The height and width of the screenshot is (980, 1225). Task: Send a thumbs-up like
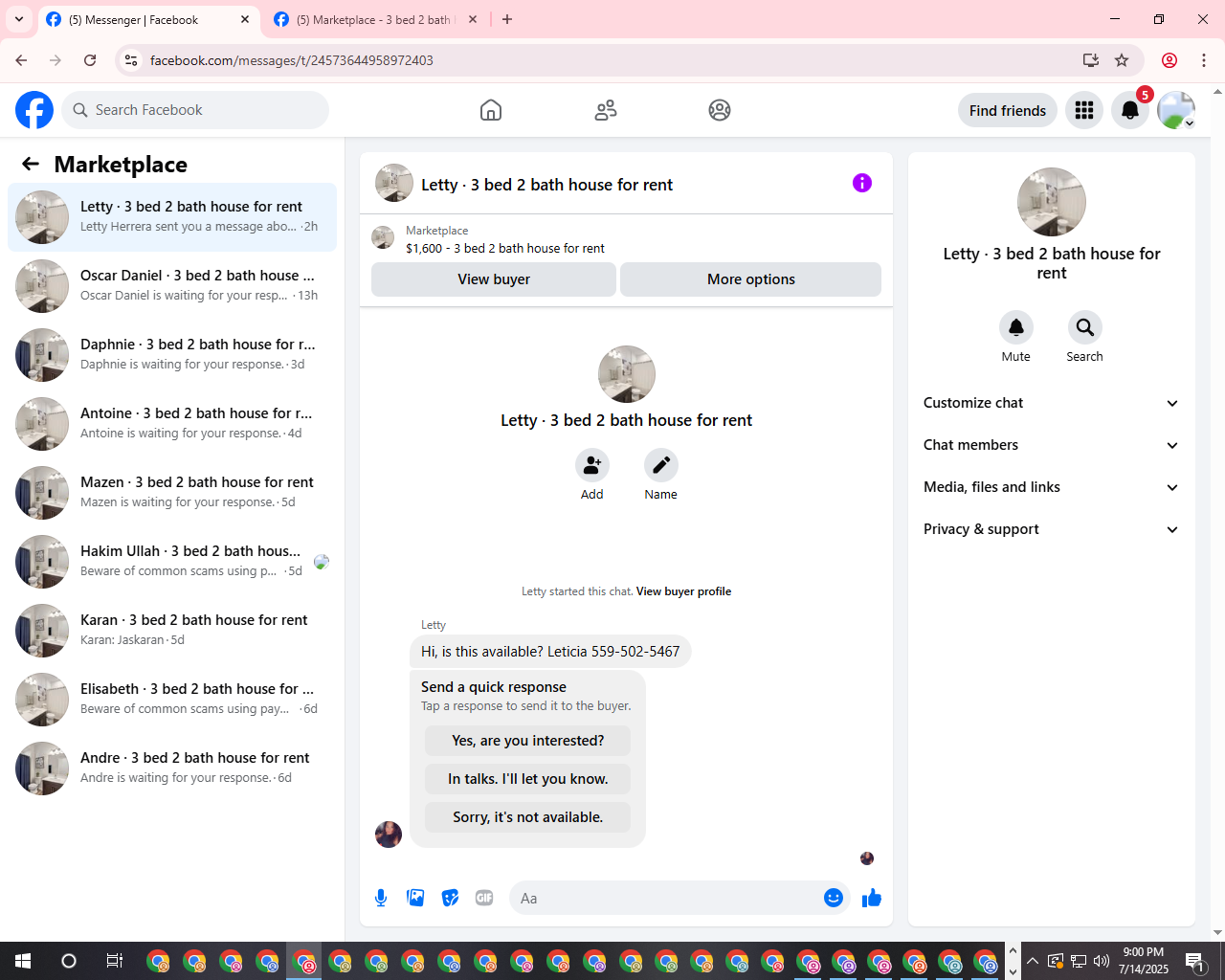[x=872, y=898]
